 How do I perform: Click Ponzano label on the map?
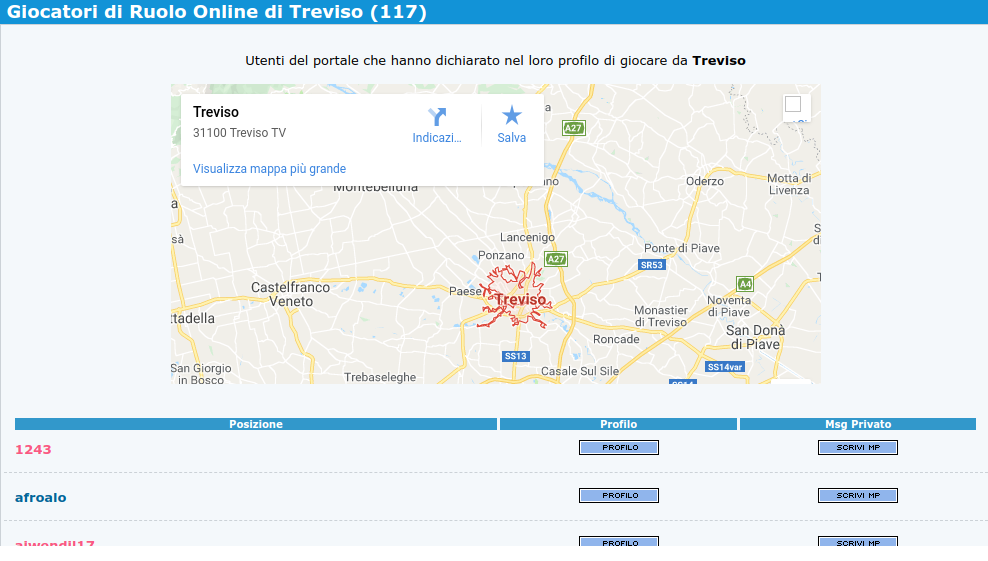(x=501, y=255)
